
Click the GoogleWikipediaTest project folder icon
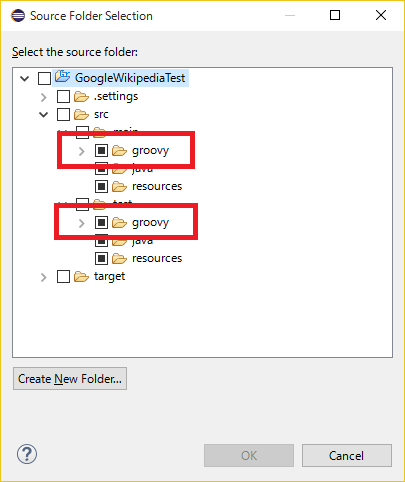coord(62,77)
